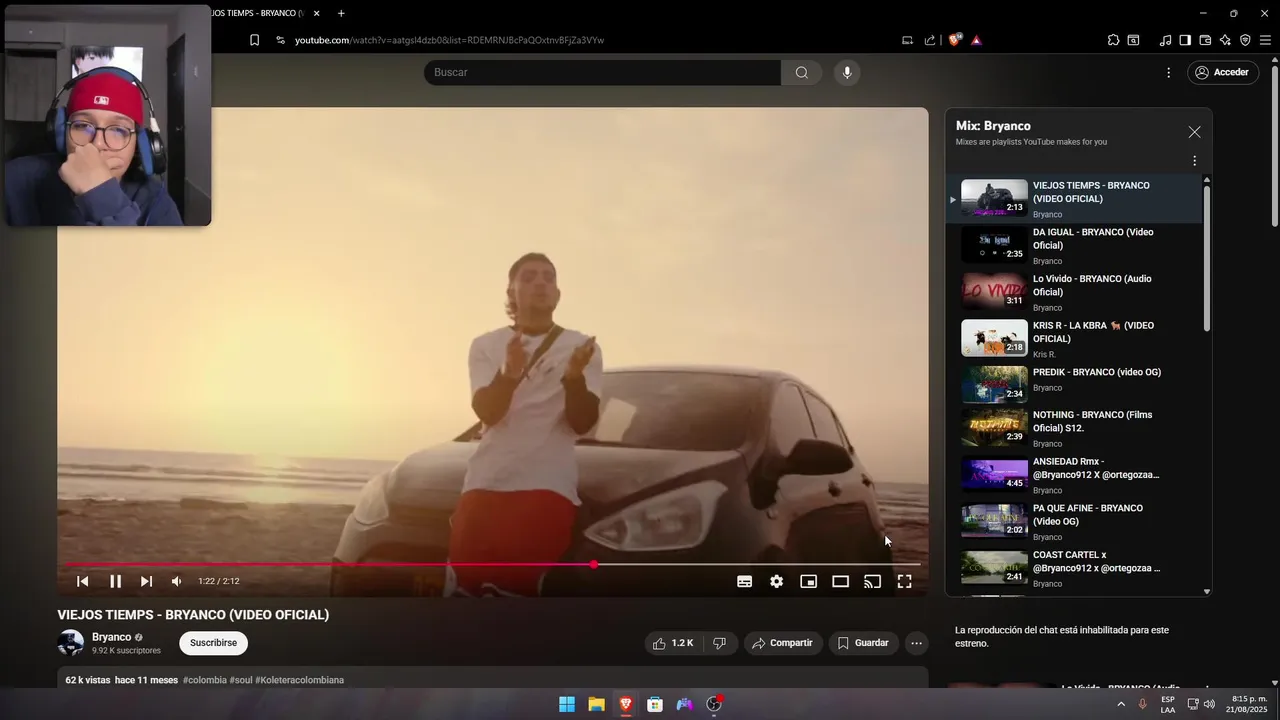Viewport: 1280px width, 720px height.
Task: Skip to the previous video in the player
Action: click(x=83, y=581)
